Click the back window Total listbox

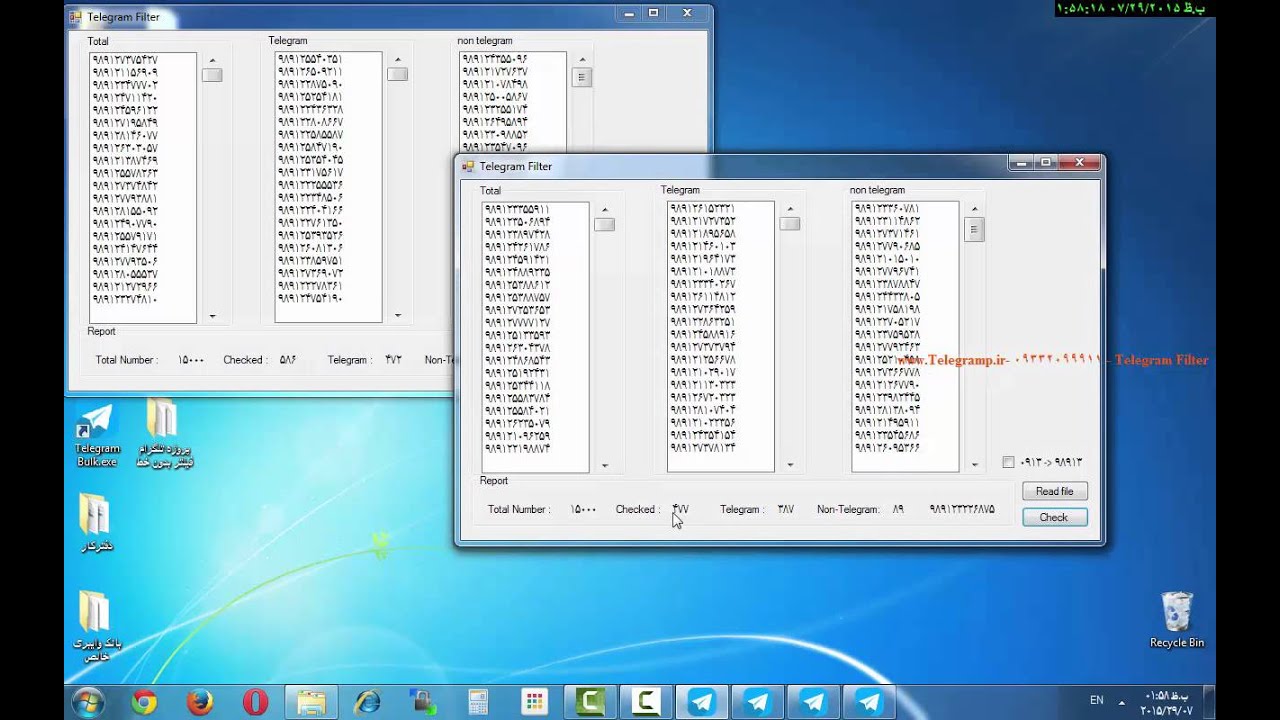[142, 188]
